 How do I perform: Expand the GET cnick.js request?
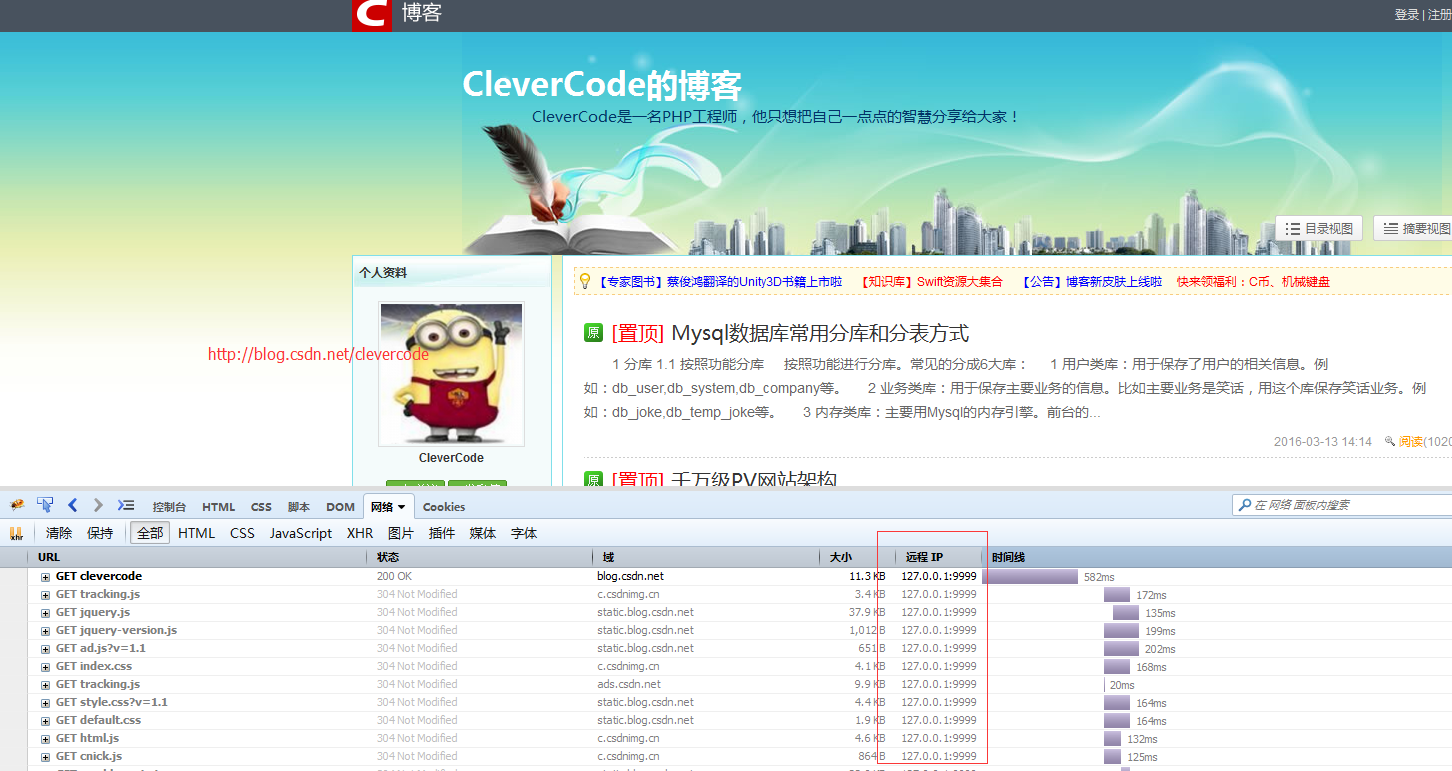coord(45,757)
